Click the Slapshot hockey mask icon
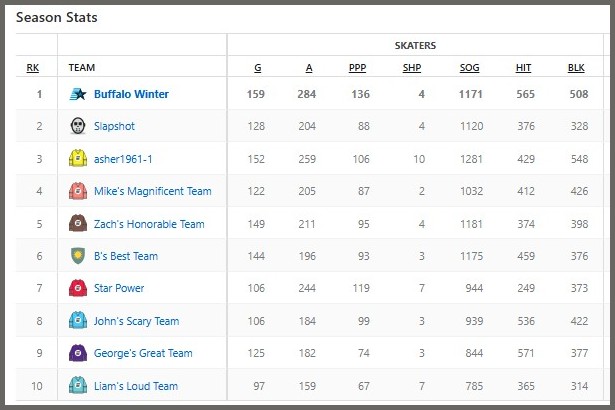The width and height of the screenshot is (615, 410). [78, 127]
